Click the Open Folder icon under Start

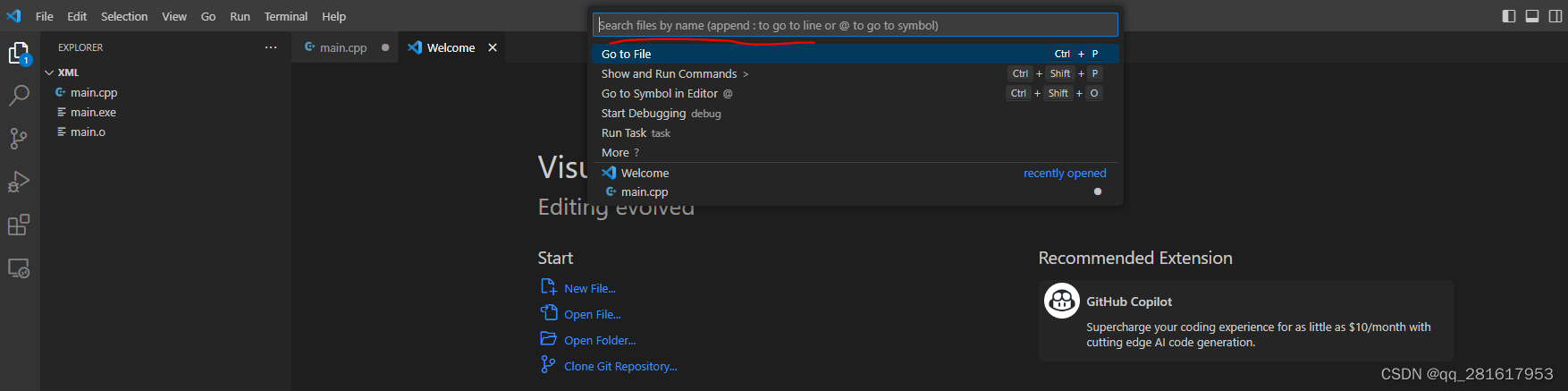point(549,338)
